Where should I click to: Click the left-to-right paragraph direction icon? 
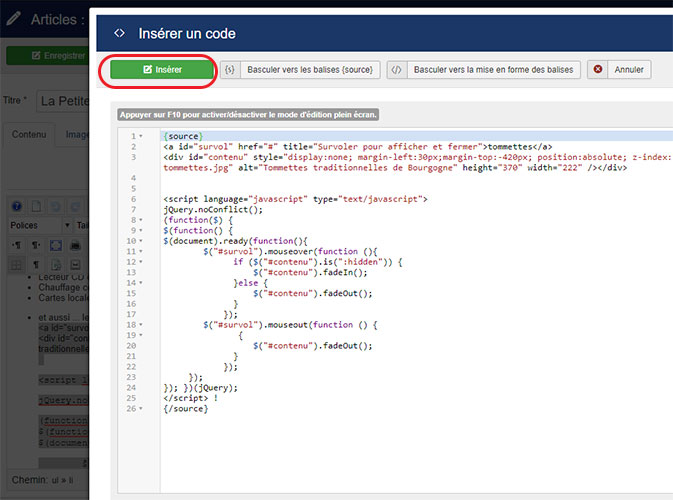point(17,245)
